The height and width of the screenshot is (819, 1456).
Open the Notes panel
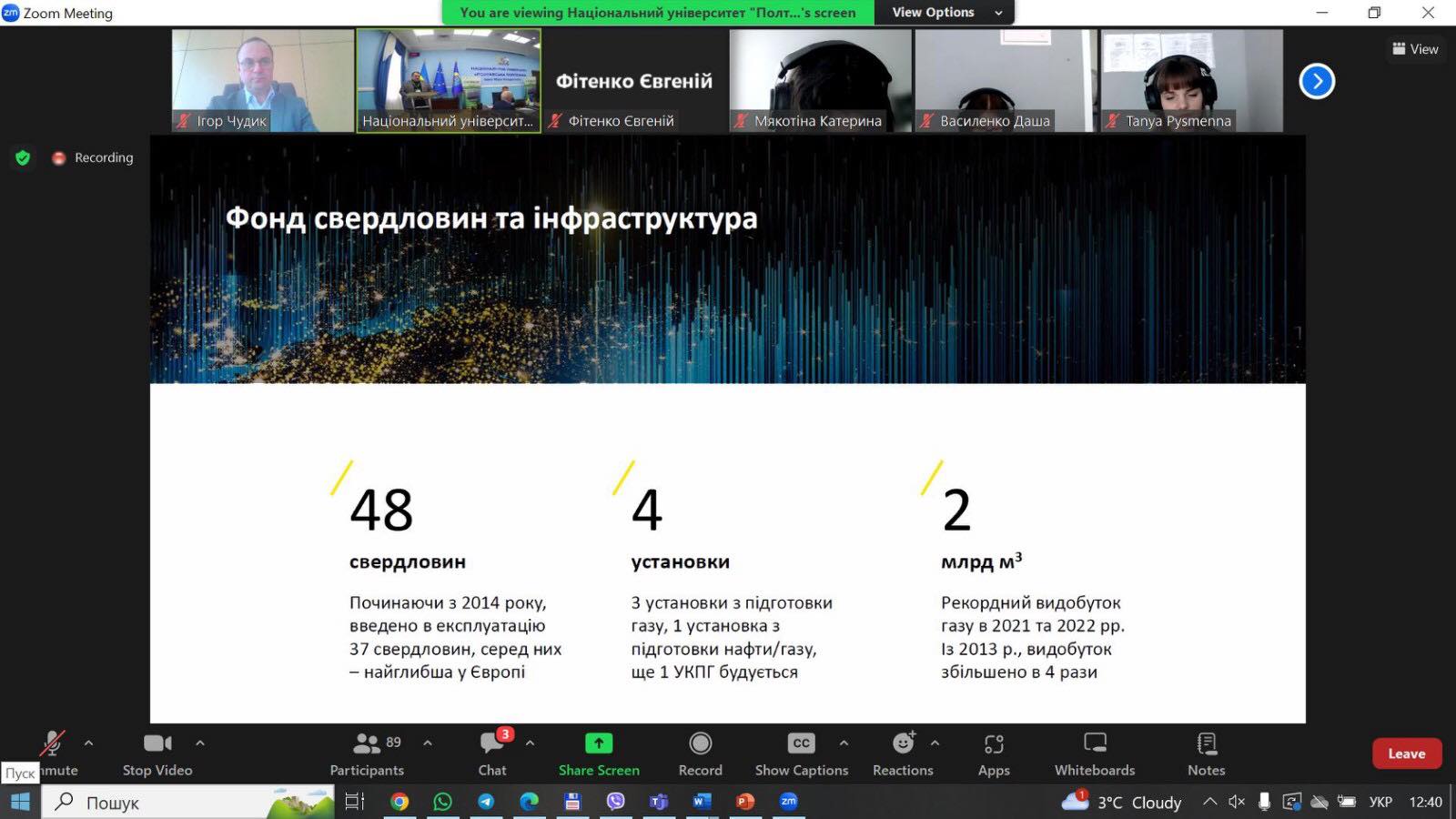click(x=1206, y=753)
